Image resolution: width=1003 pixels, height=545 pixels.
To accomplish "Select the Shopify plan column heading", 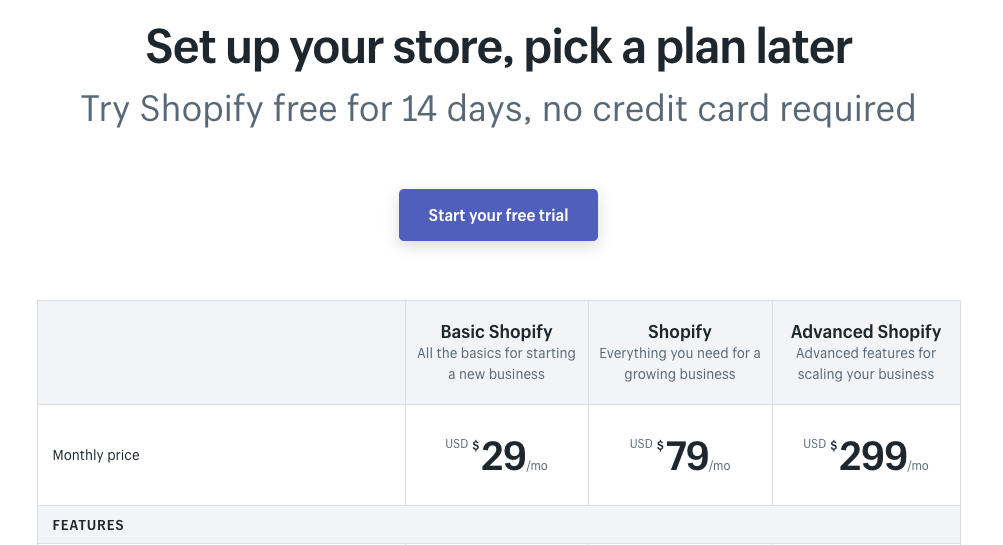I will pyautogui.click(x=679, y=331).
